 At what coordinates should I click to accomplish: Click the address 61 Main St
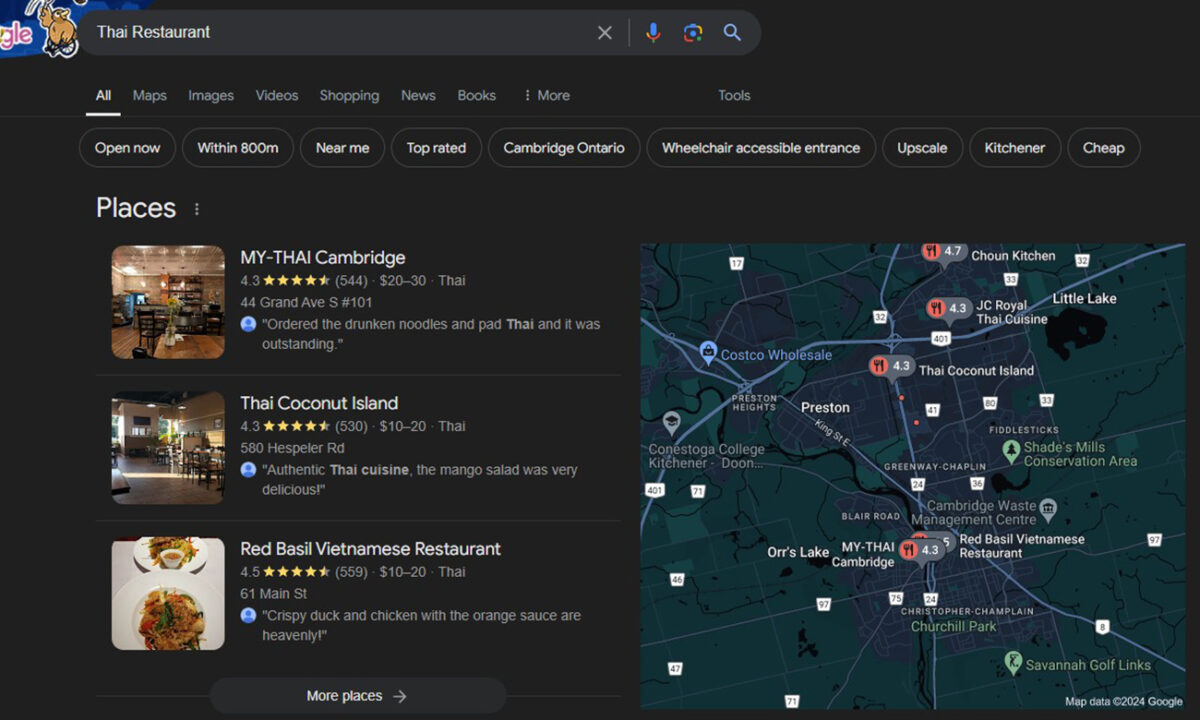pos(274,594)
